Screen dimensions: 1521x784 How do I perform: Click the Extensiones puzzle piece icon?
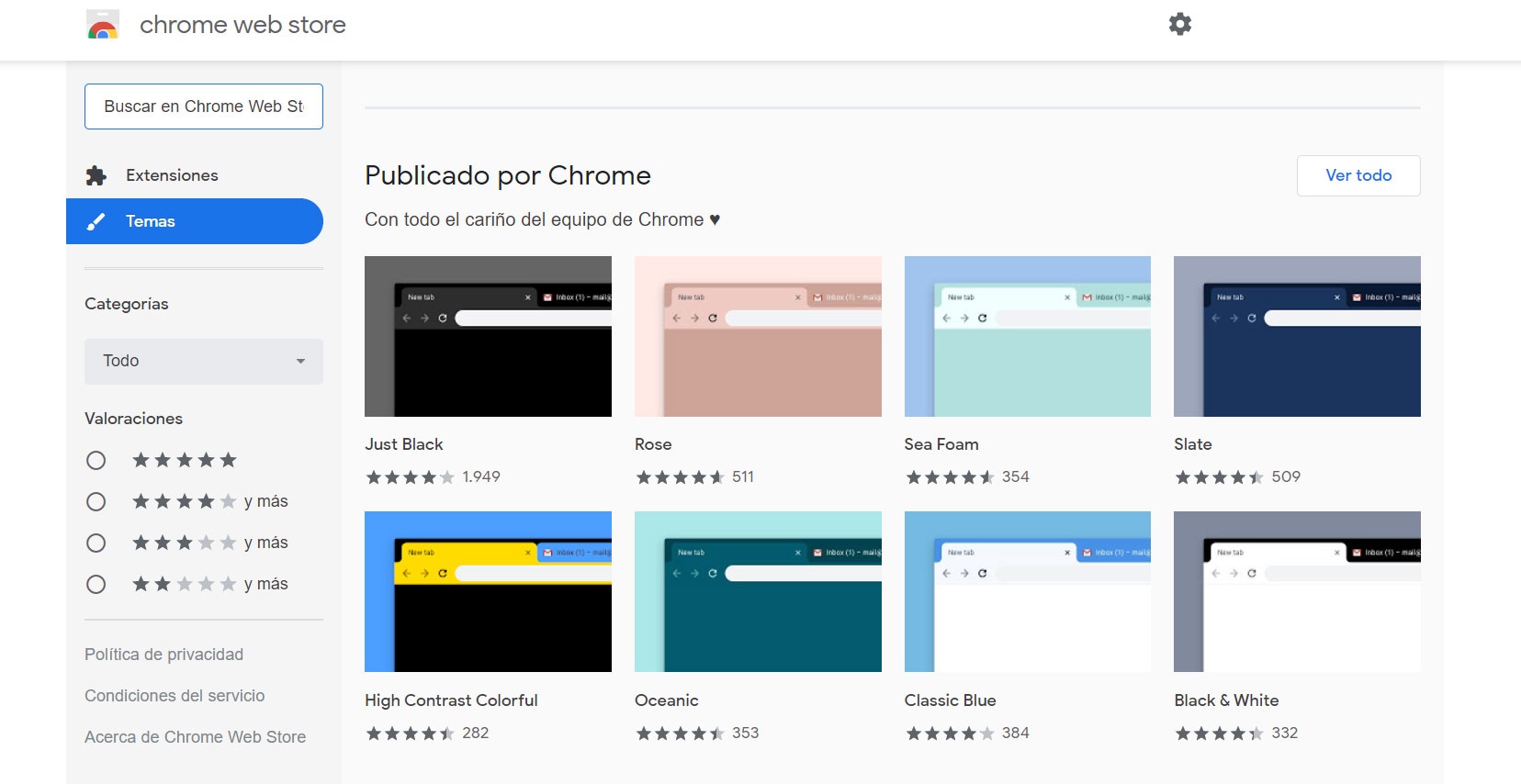tap(96, 175)
